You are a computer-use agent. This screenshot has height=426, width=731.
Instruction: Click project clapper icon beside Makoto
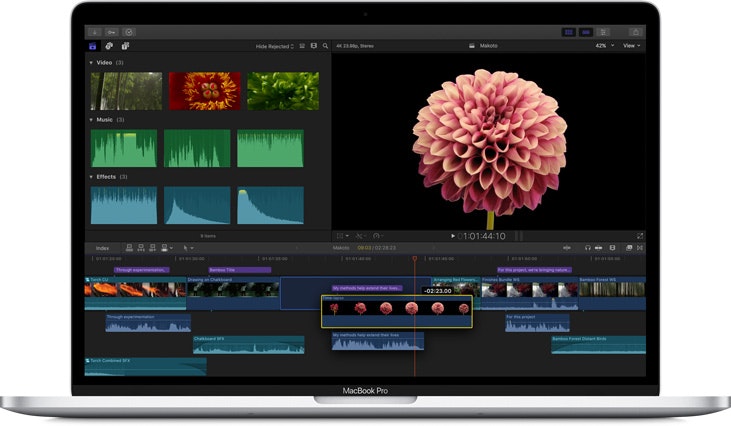pyautogui.click(x=472, y=46)
